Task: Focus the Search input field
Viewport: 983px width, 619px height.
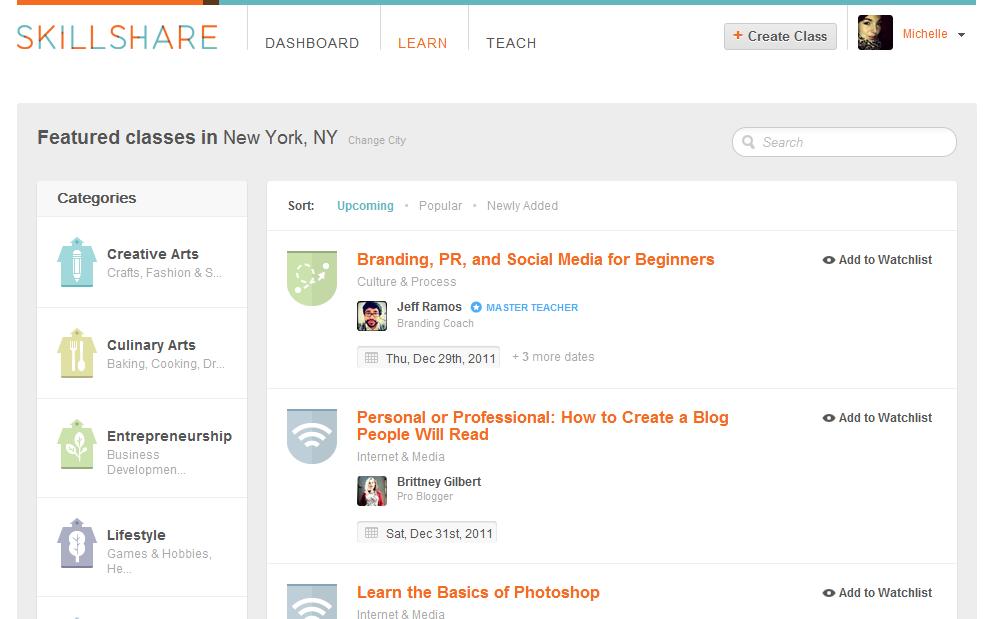Action: 844,142
